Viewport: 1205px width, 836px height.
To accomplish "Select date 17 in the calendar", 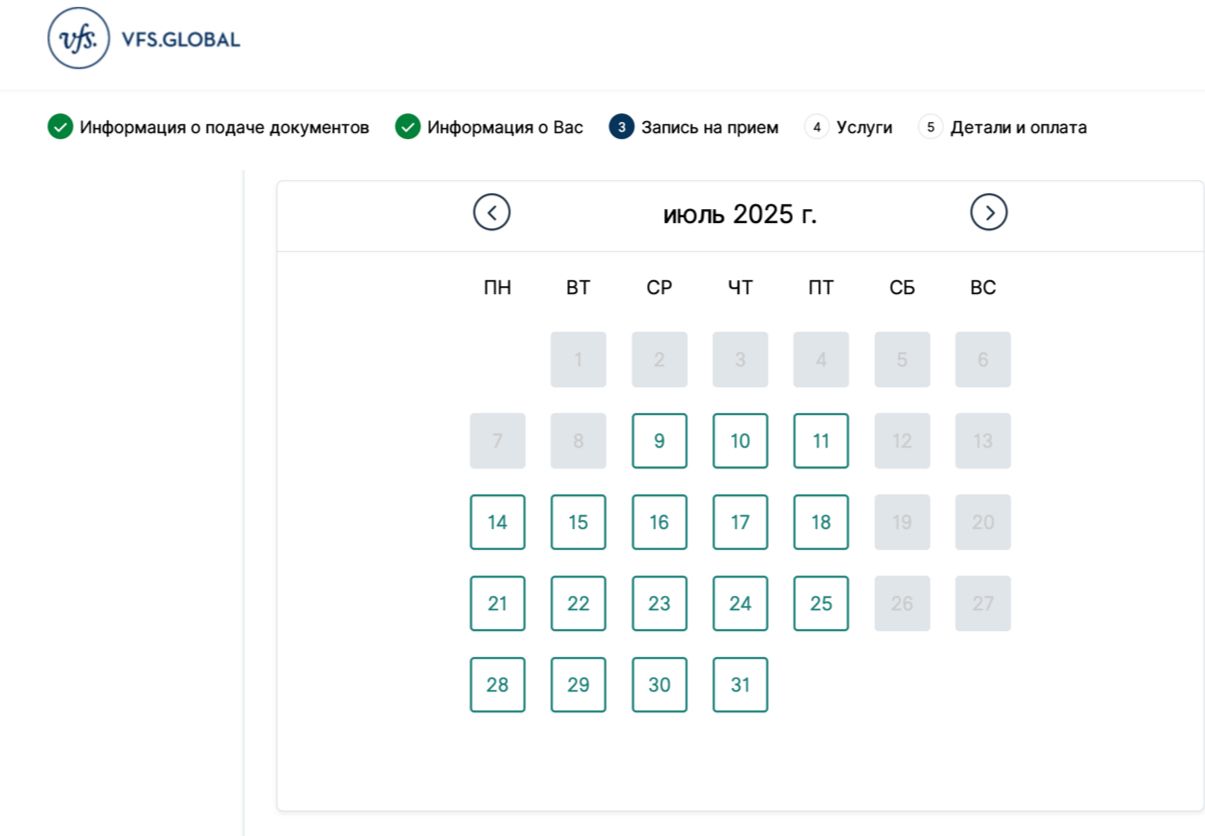I will 740,522.
